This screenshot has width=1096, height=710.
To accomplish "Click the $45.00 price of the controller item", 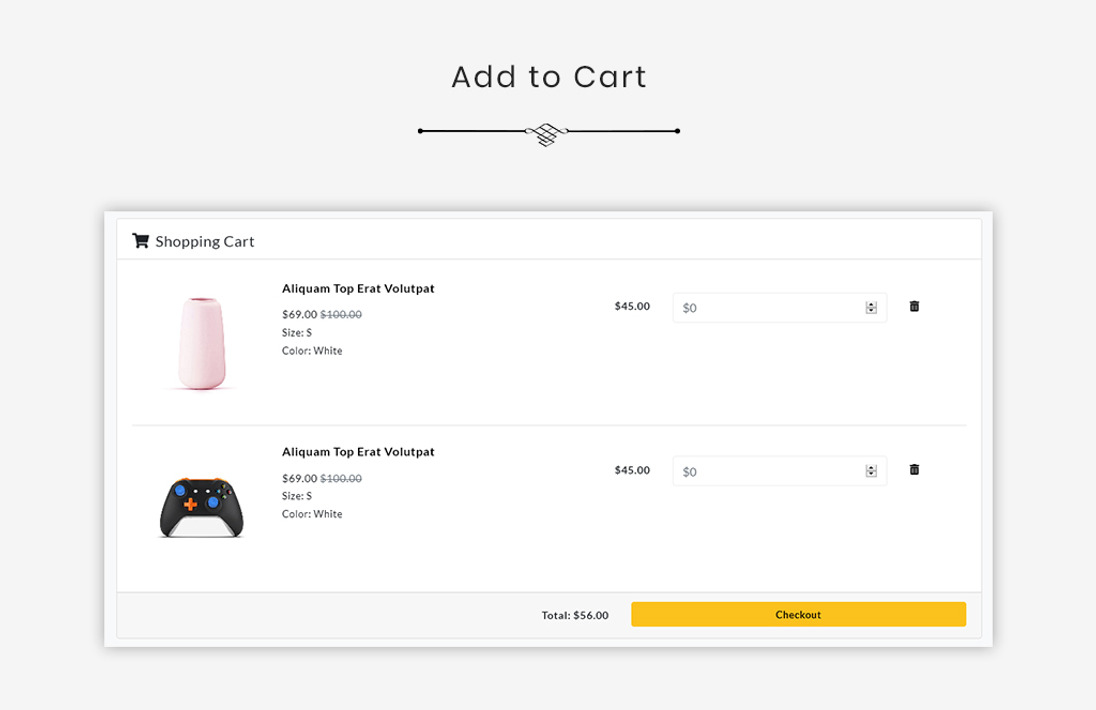I will tap(632, 470).
